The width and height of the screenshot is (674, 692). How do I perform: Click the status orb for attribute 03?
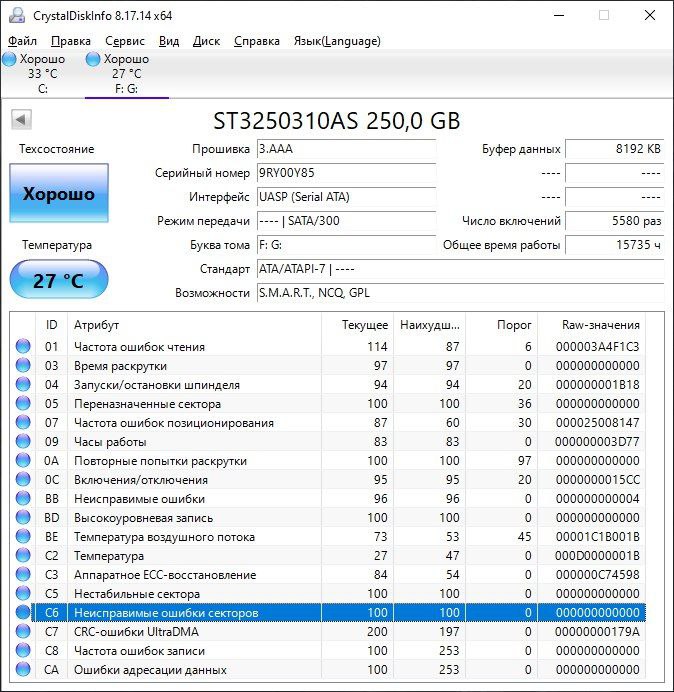click(x=23, y=365)
